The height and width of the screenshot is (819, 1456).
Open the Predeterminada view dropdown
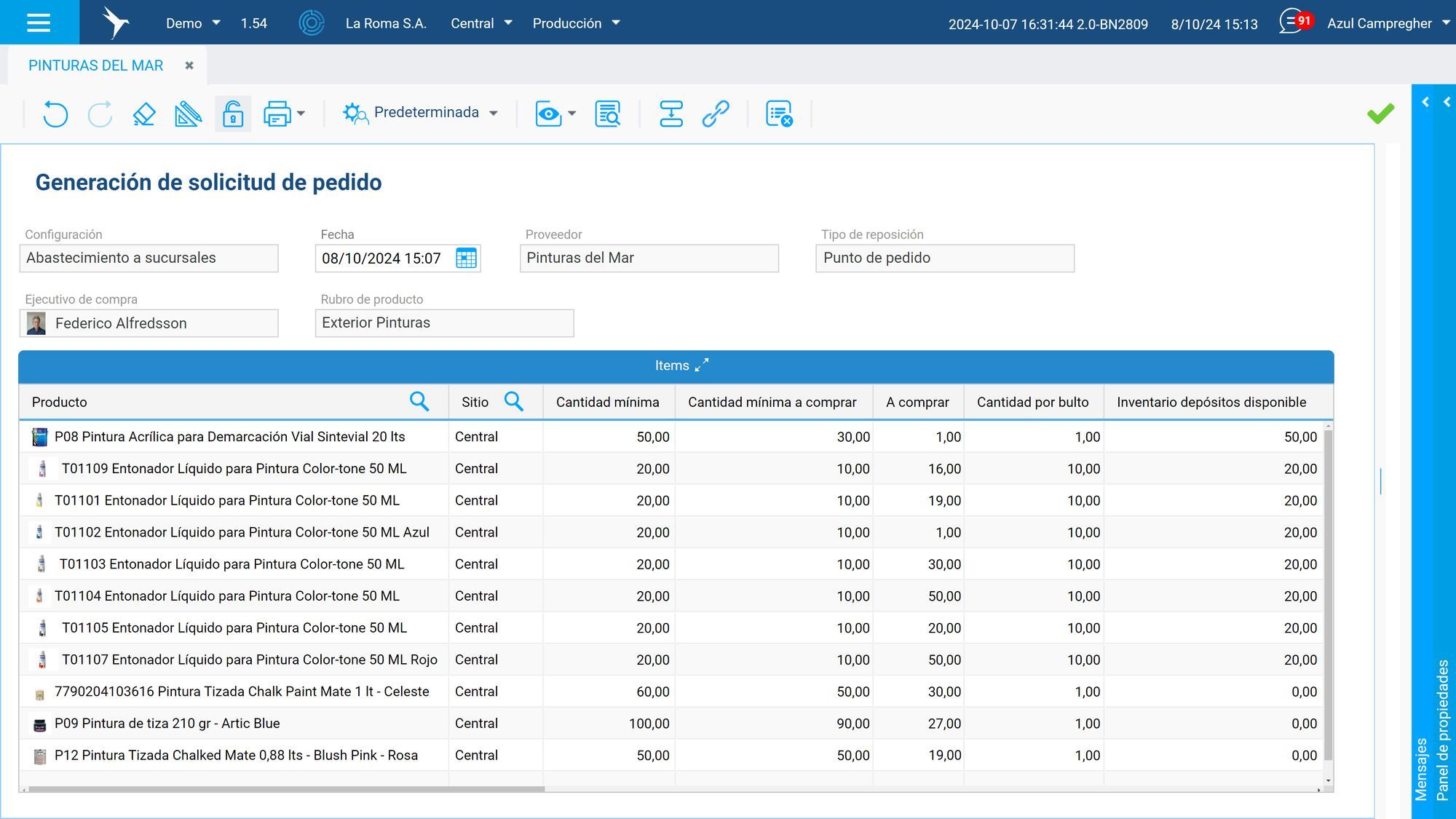click(x=435, y=113)
